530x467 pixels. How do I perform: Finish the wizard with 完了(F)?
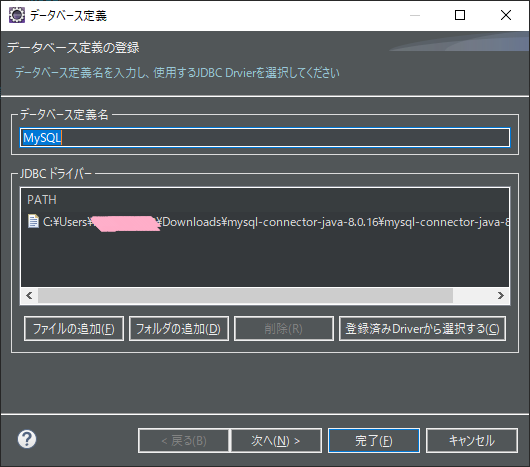pos(374,441)
